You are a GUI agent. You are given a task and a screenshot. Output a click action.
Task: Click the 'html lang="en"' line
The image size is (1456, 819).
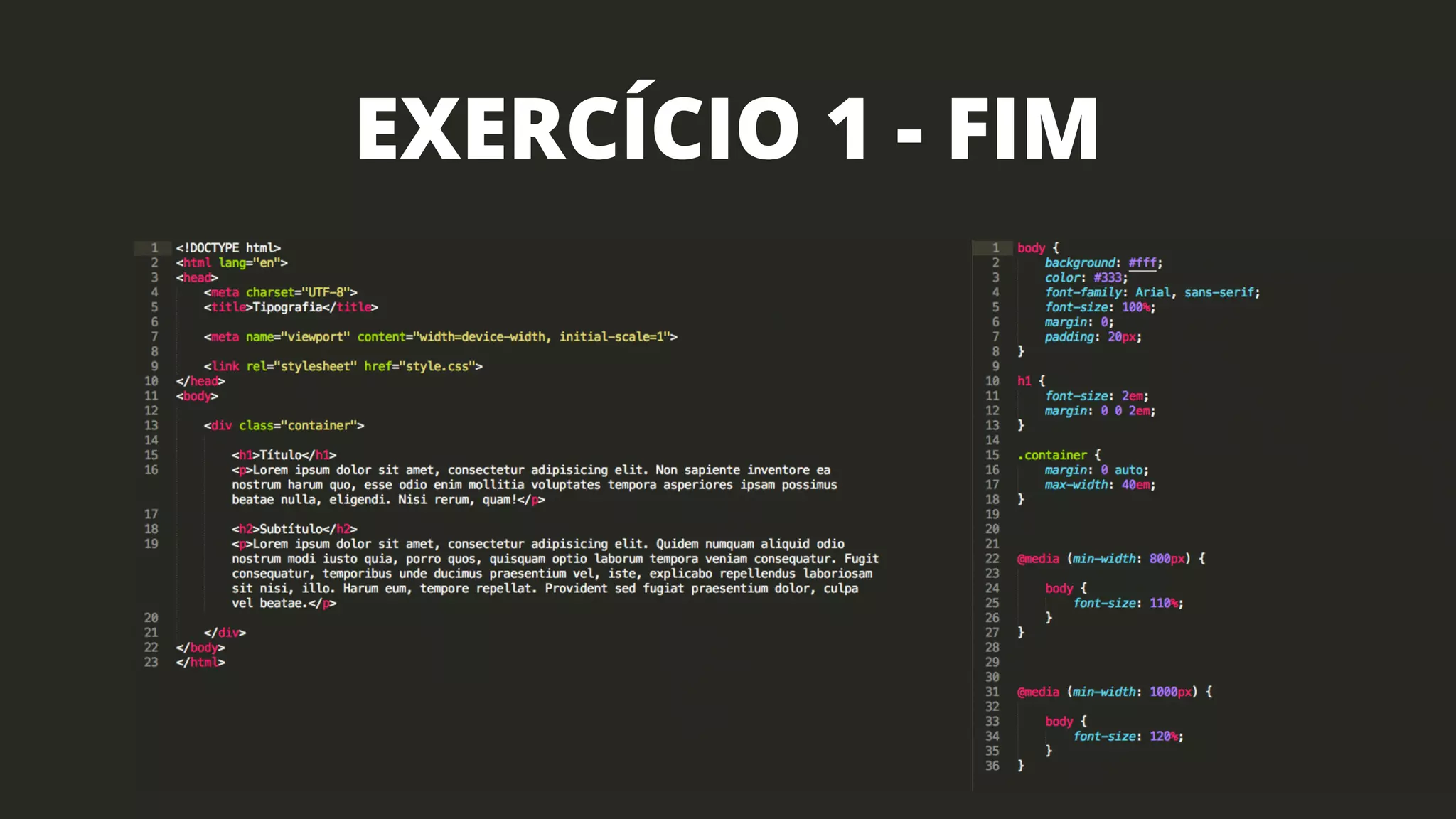(232, 263)
